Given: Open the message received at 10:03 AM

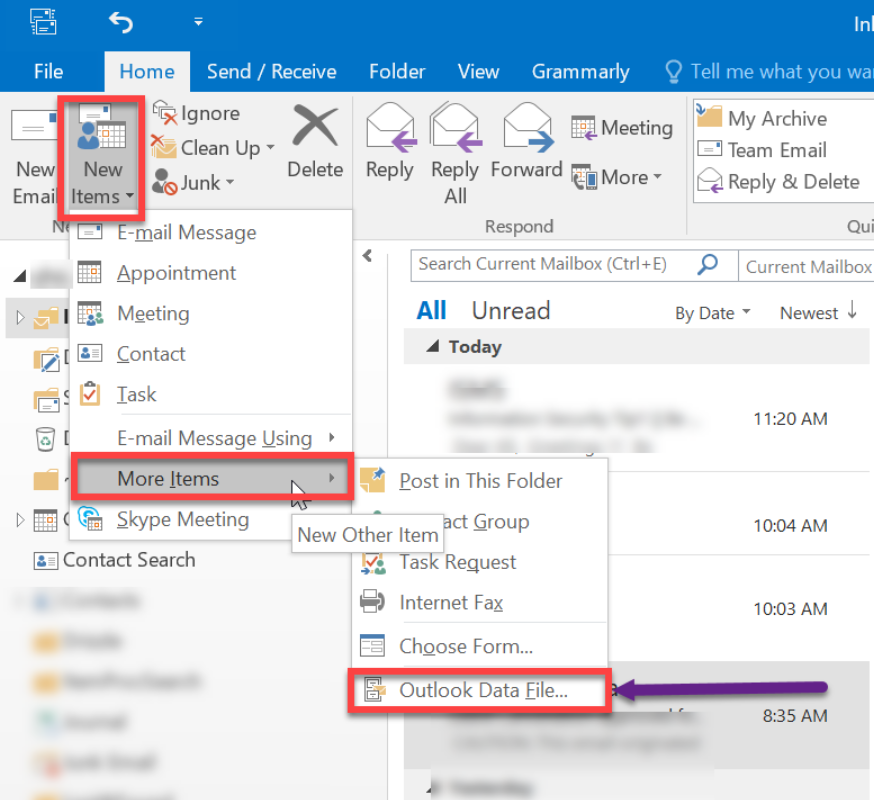Looking at the screenshot, I should (739, 608).
